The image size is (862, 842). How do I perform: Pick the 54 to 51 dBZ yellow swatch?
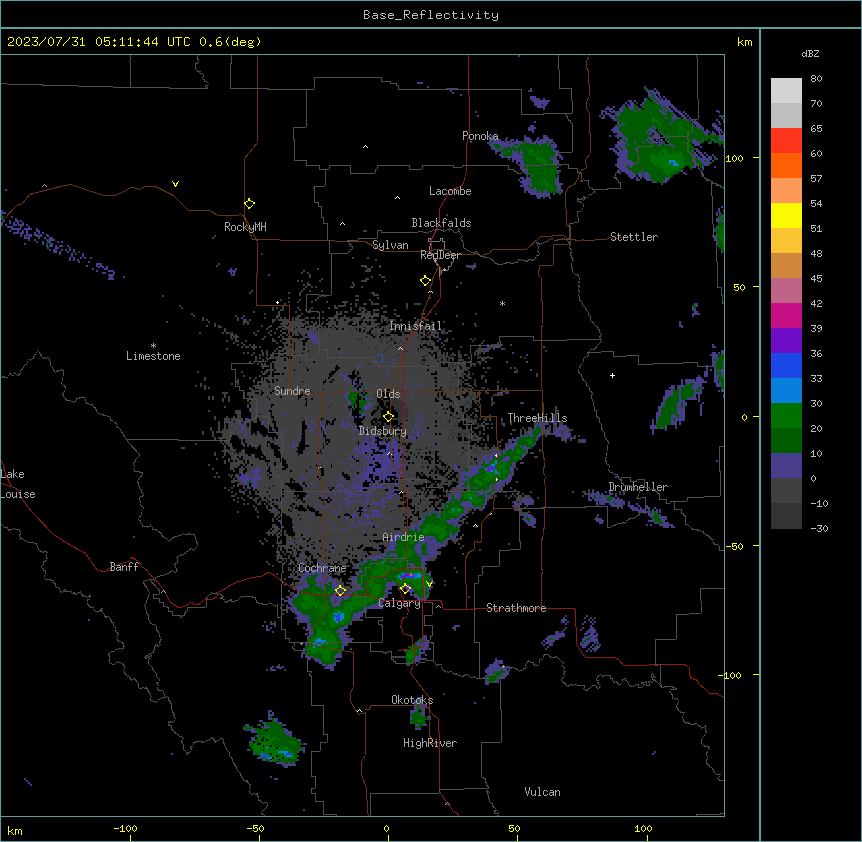786,215
